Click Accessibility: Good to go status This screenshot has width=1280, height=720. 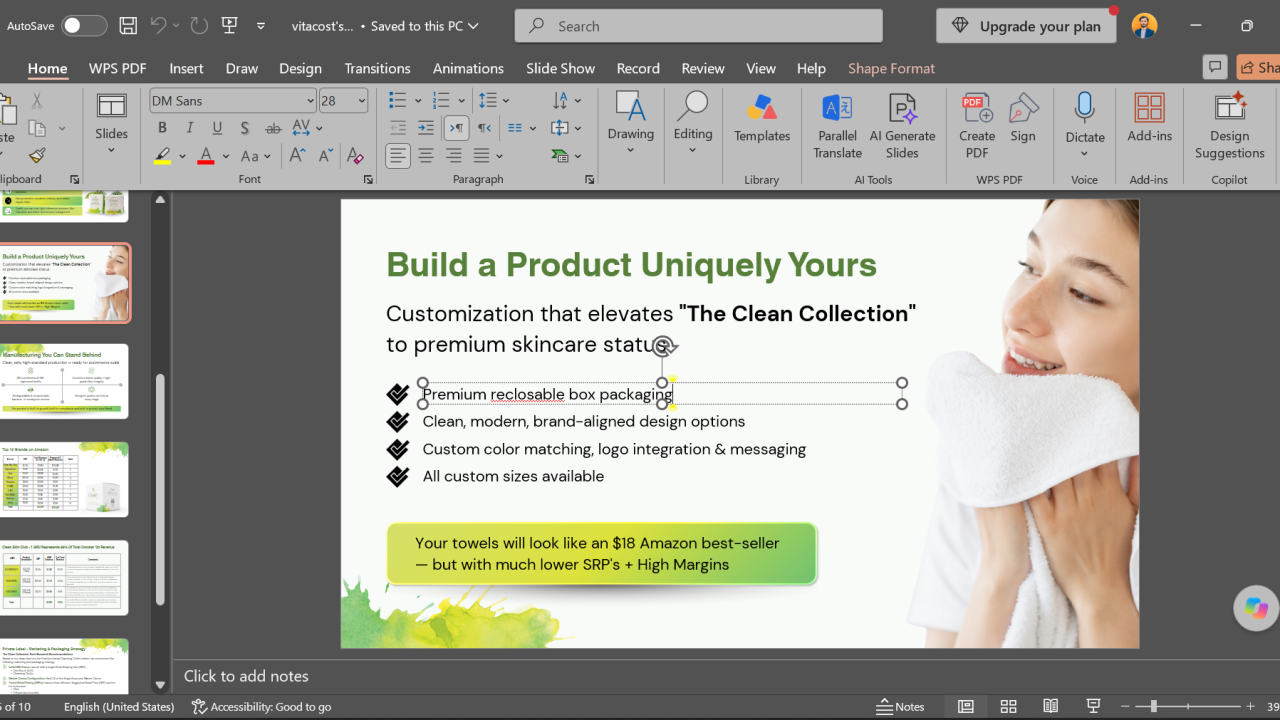[261, 706]
